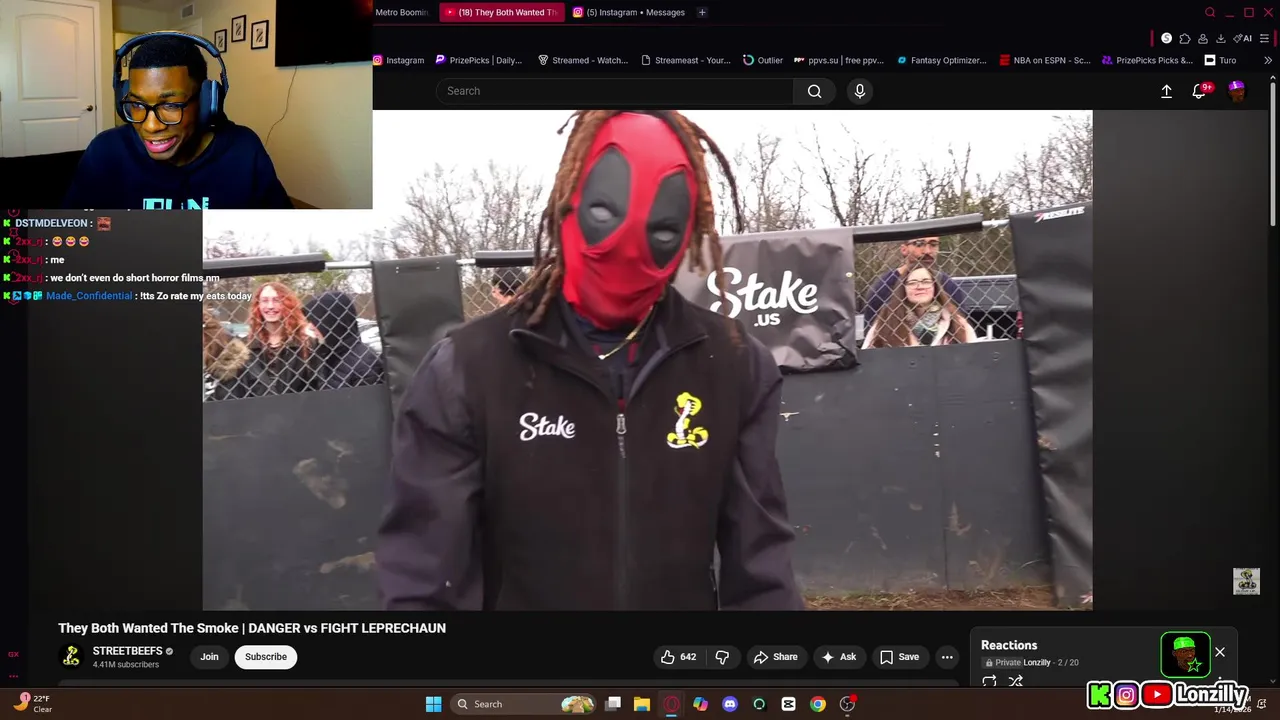Open the weather widget showing 22°F
The image size is (1280, 720).
(x=32, y=703)
